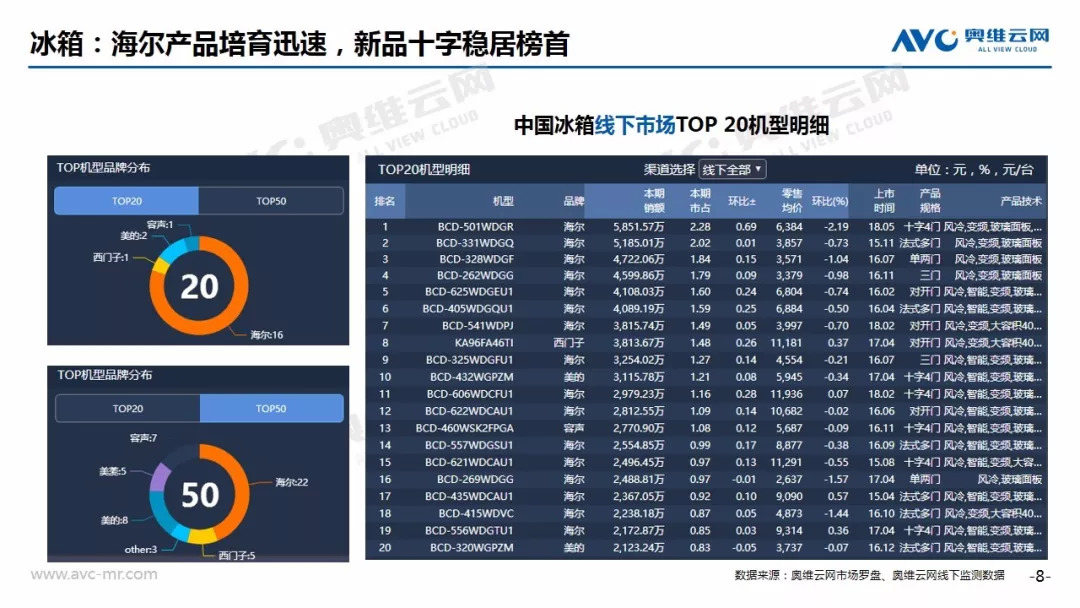1080x608 pixels.
Task: Select model BCD-325WDGFU1 in the table
Action: [x=470, y=359]
